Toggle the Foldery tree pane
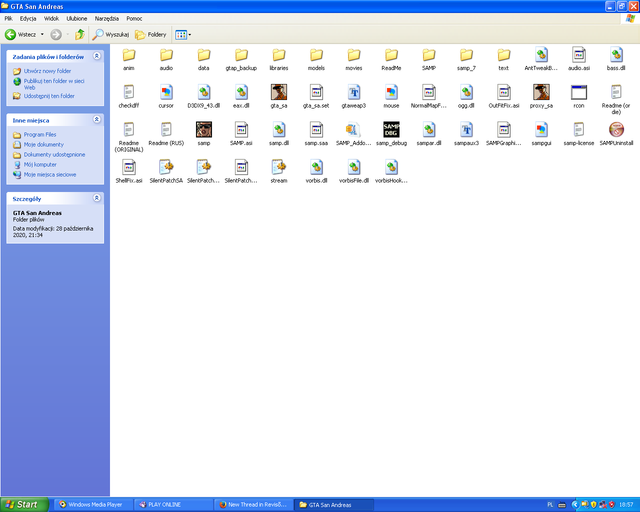Screen dimensions: 640x512 tap(151, 35)
